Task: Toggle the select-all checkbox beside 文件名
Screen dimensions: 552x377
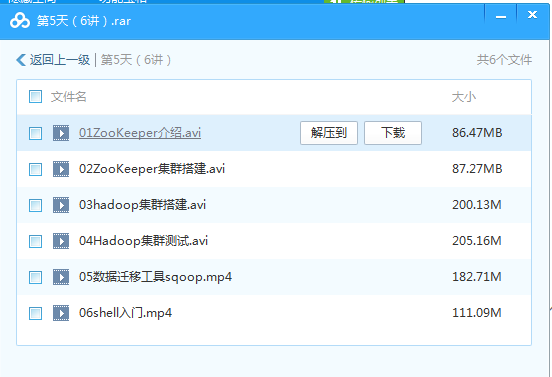Action: click(36, 96)
